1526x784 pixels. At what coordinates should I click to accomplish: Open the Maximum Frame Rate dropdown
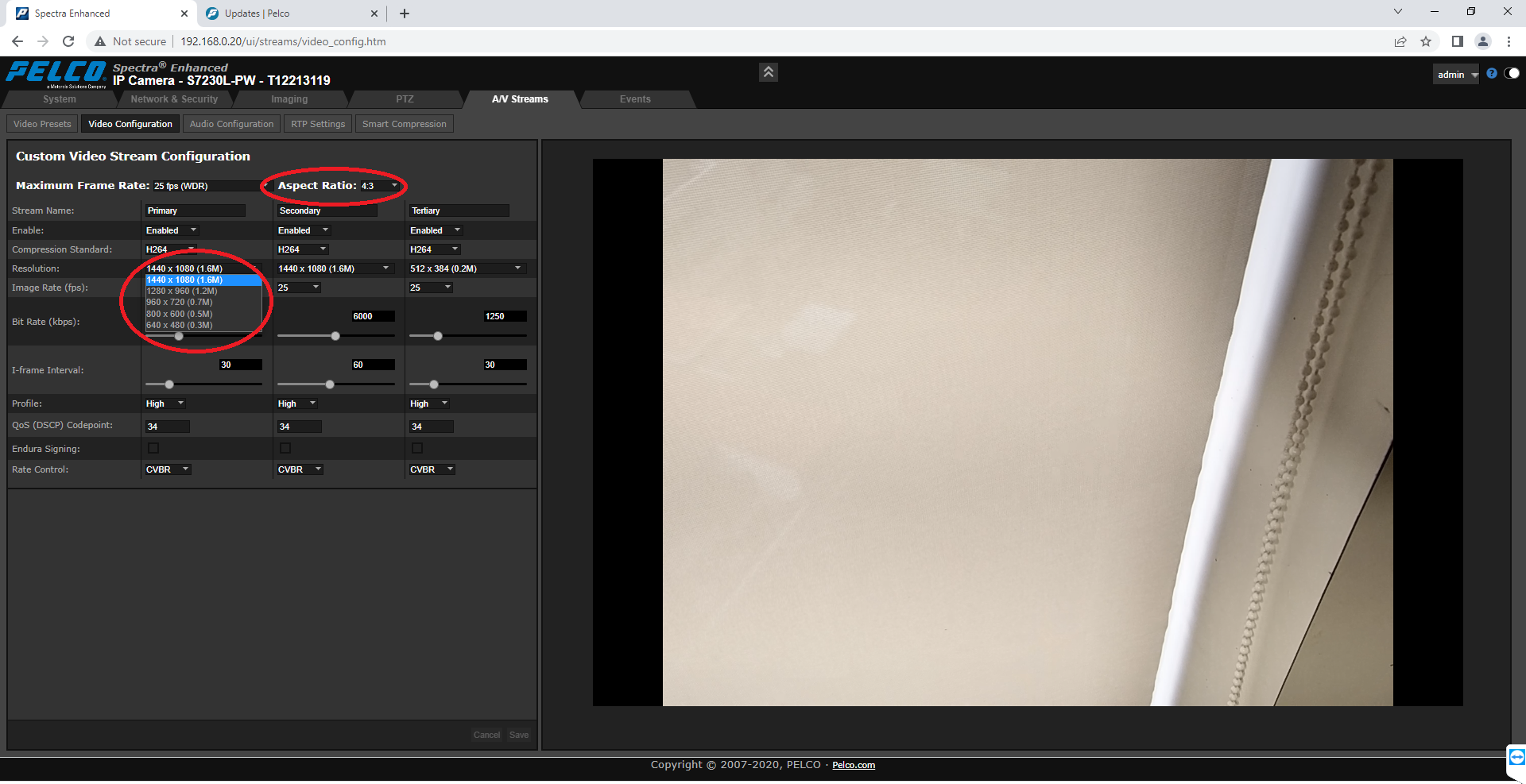point(211,186)
